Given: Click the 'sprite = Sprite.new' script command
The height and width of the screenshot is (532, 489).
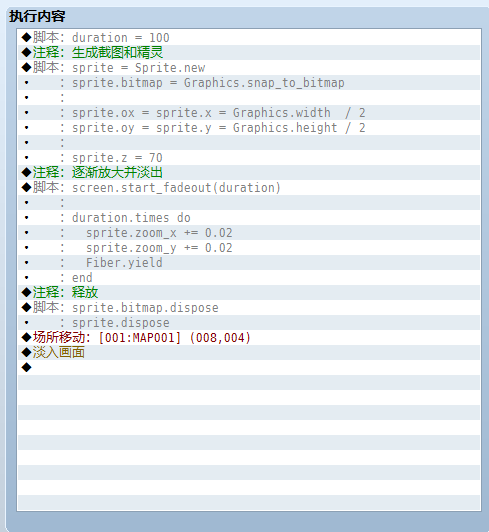Looking at the screenshot, I should coord(249,68).
